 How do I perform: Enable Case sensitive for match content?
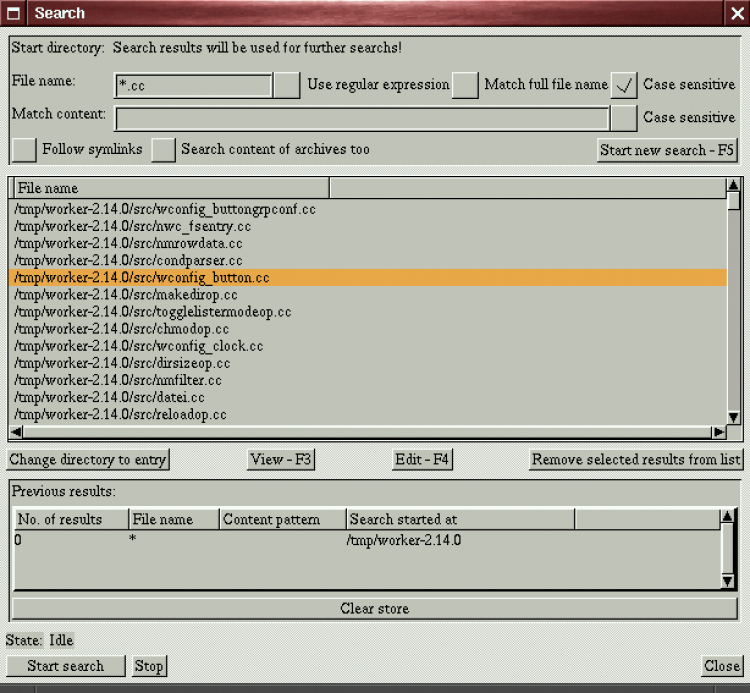(624, 118)
